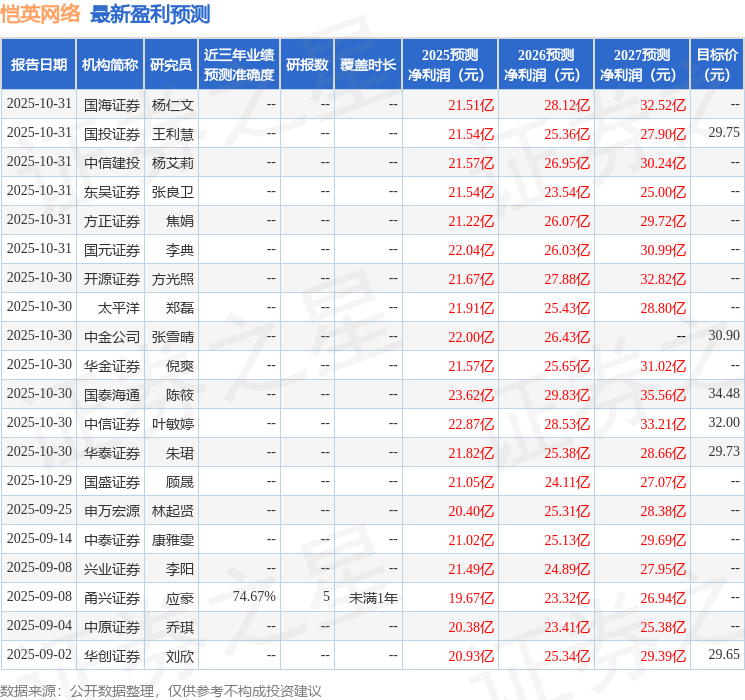Click target price 32.00
Screen dimensions: 745x700
coord(724,422)
